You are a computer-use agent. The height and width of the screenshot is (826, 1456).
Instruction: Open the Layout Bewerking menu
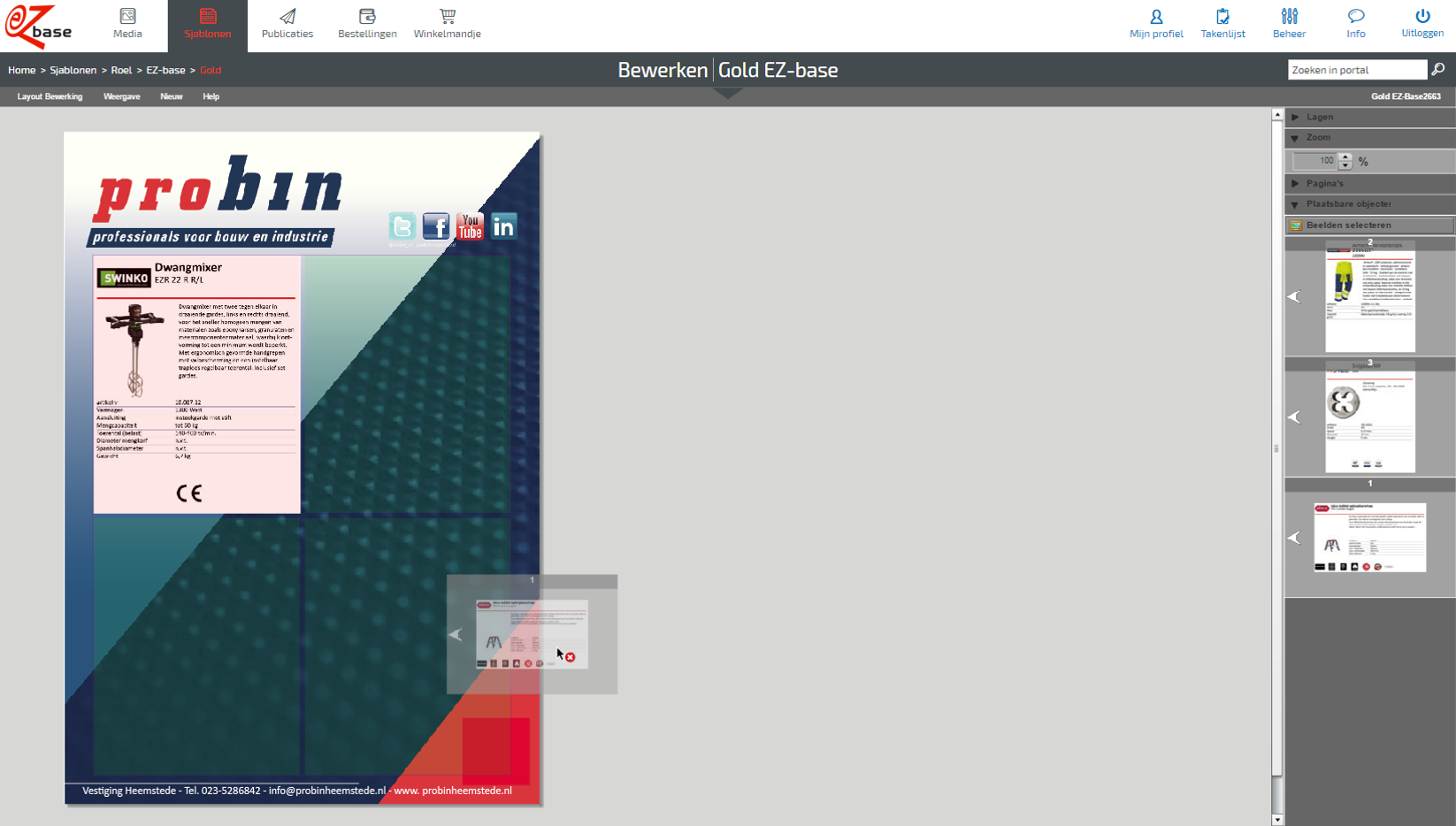[x=50, y=96]
